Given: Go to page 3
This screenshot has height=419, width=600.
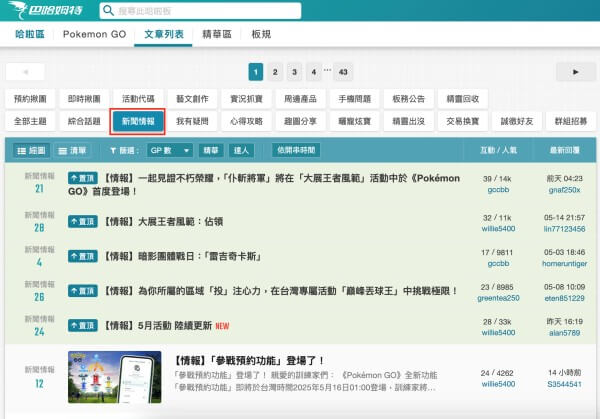Looking at the screenshot, I should 294,72.
